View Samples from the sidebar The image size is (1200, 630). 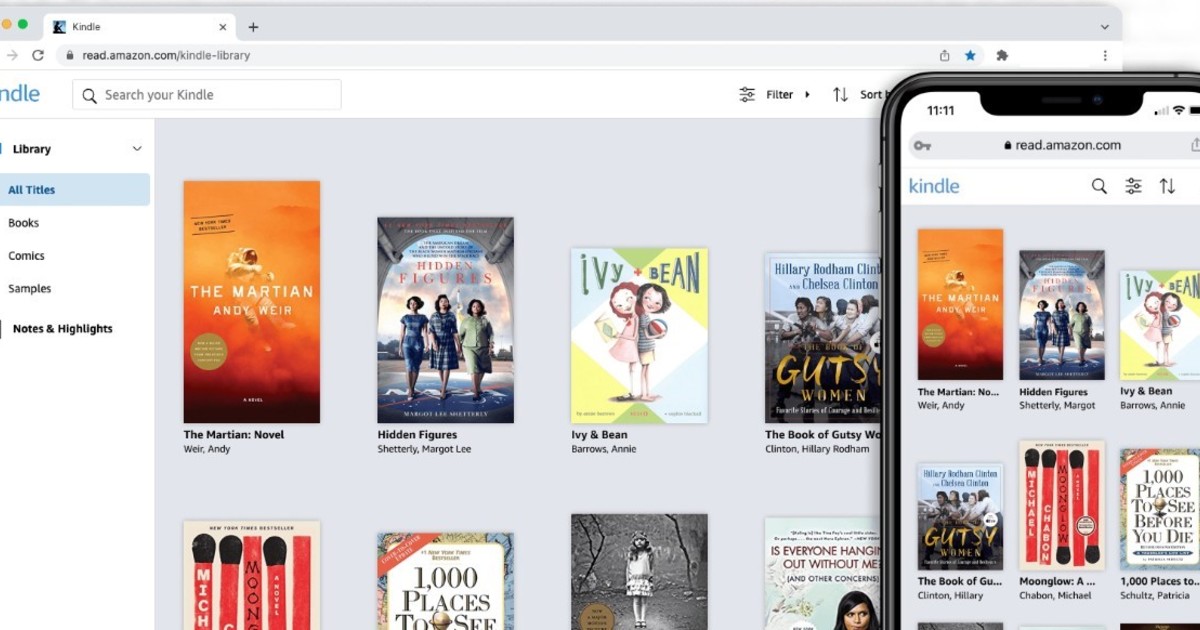(29, 288)
